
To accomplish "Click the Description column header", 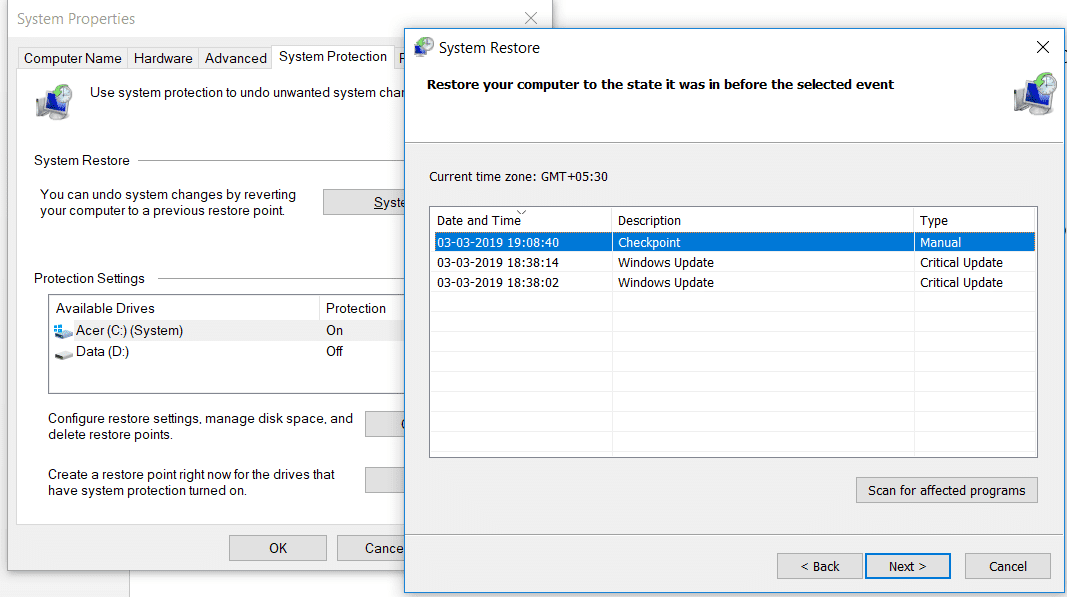I will [x=762, y=220].
